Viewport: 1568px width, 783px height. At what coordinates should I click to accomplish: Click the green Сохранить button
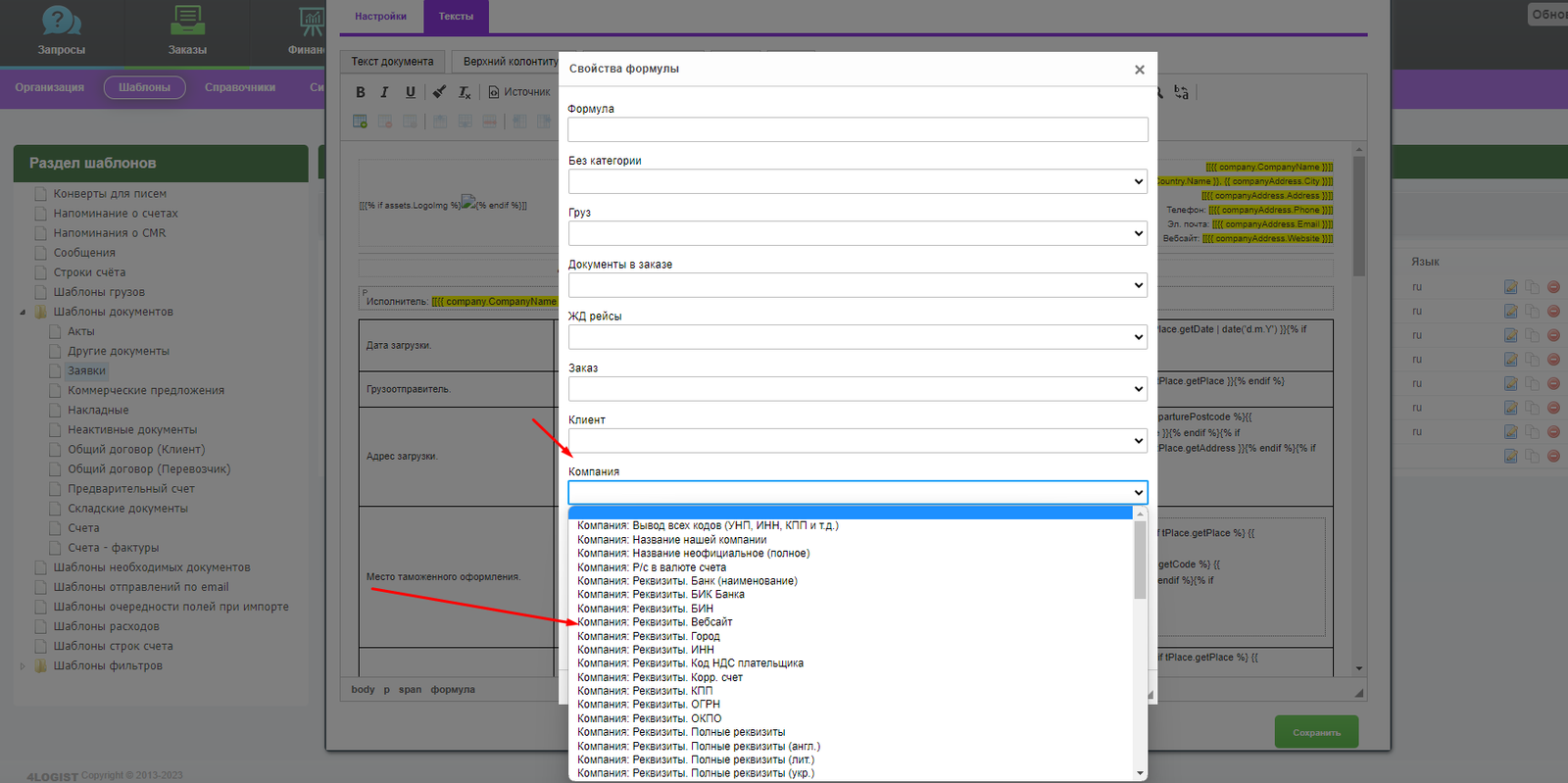pyautogui.click(x=1316, y=732)
